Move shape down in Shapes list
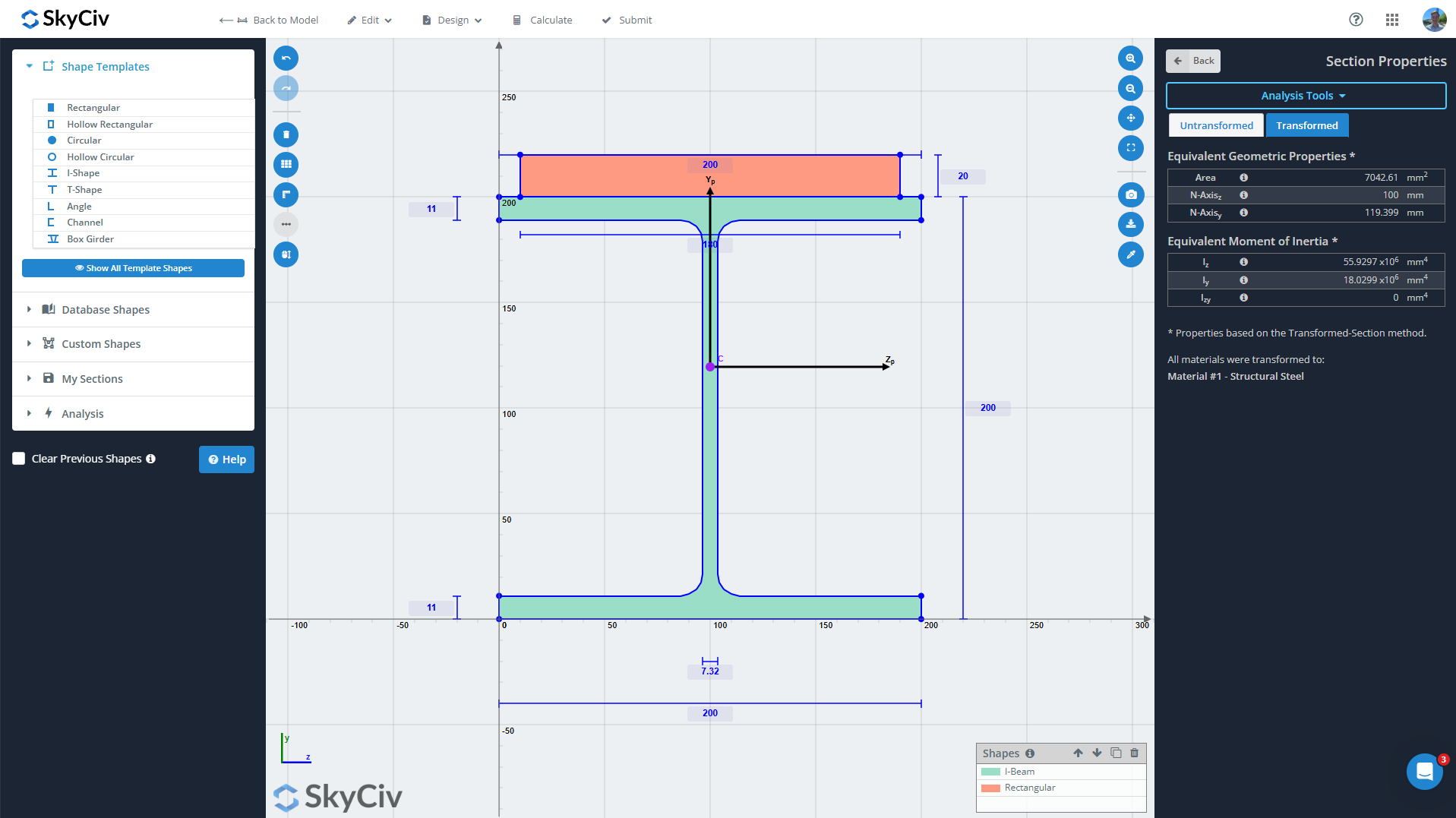Screen dimensions: 1456x818 point(1097,753)
